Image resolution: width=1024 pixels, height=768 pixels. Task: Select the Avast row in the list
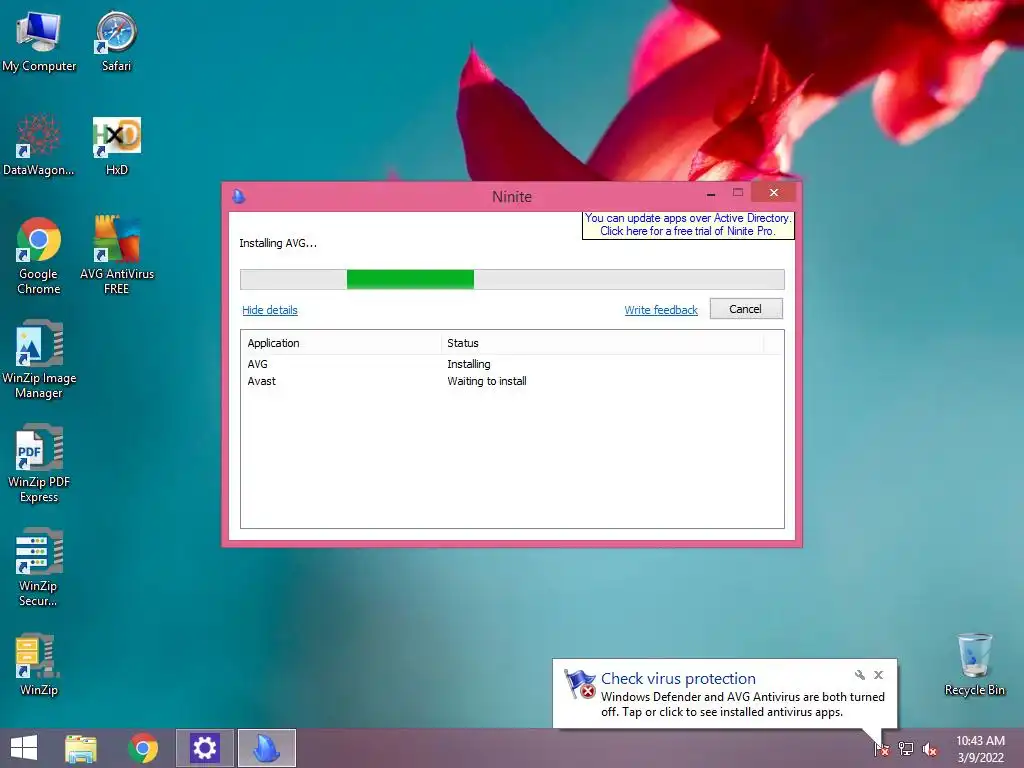[x=512, y=381]
